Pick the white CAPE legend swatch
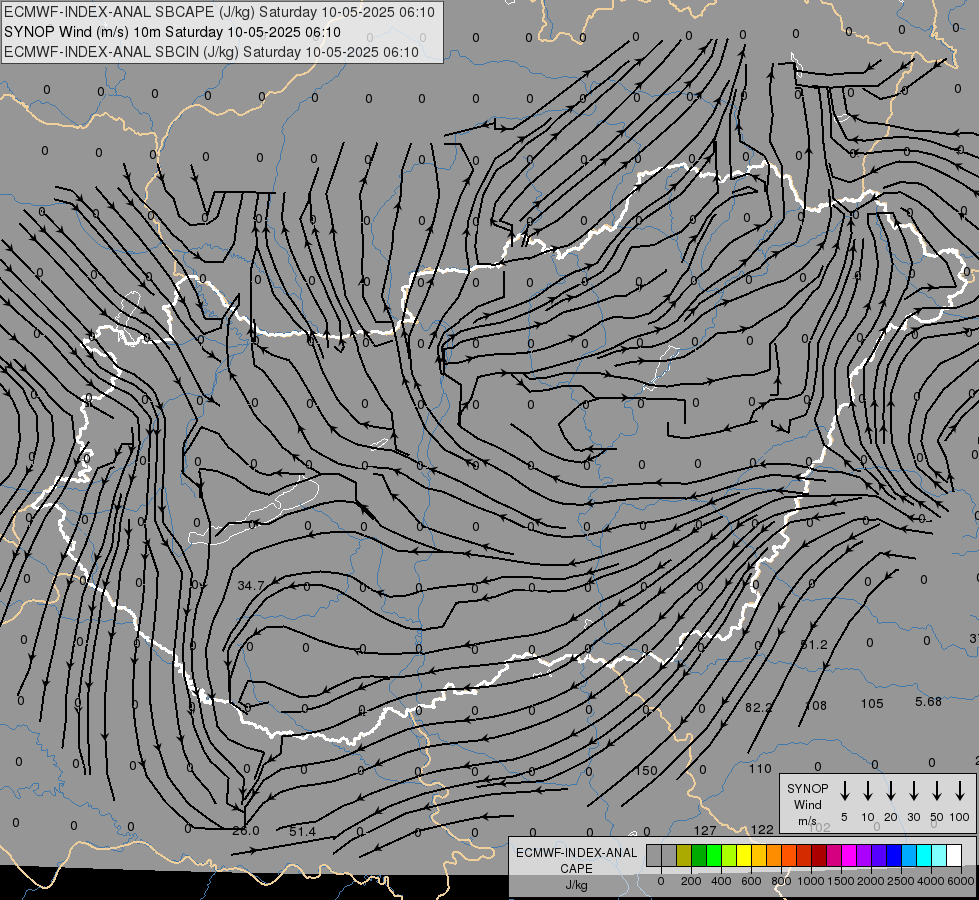979x900 pixels. point(953,855)
